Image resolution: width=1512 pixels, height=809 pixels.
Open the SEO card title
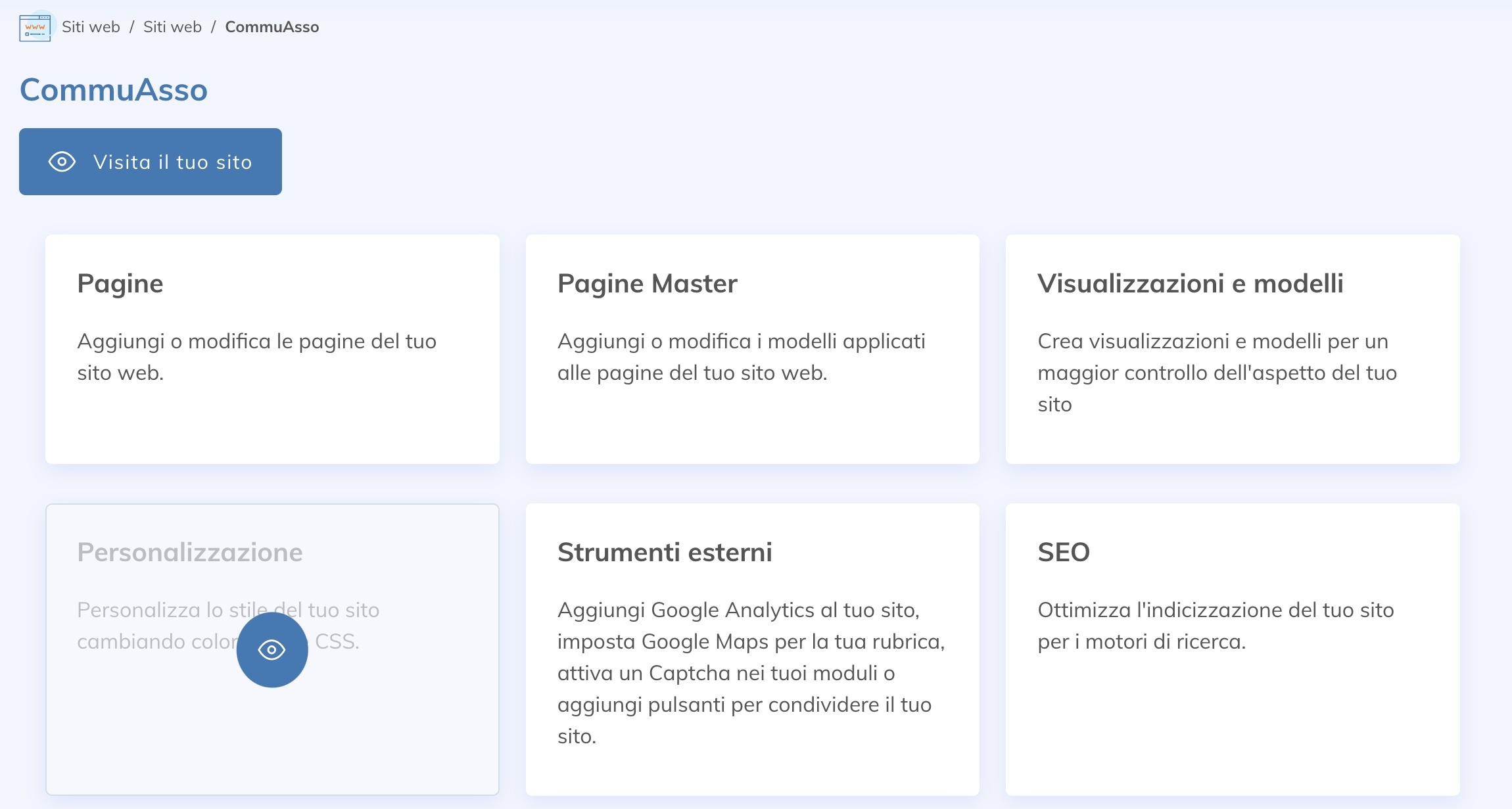tap(1064, 553)
